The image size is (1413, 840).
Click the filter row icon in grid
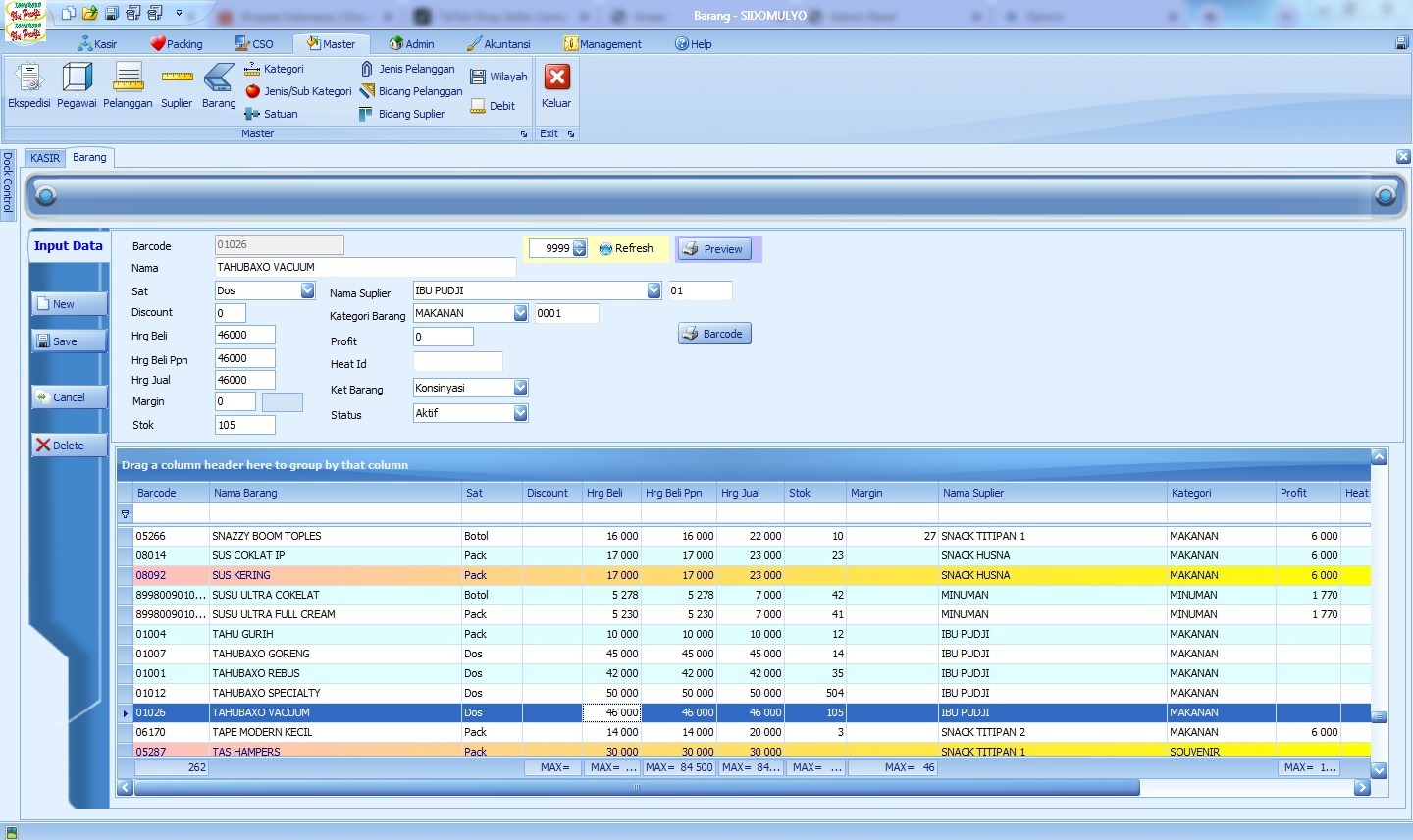tap(125, 514)
